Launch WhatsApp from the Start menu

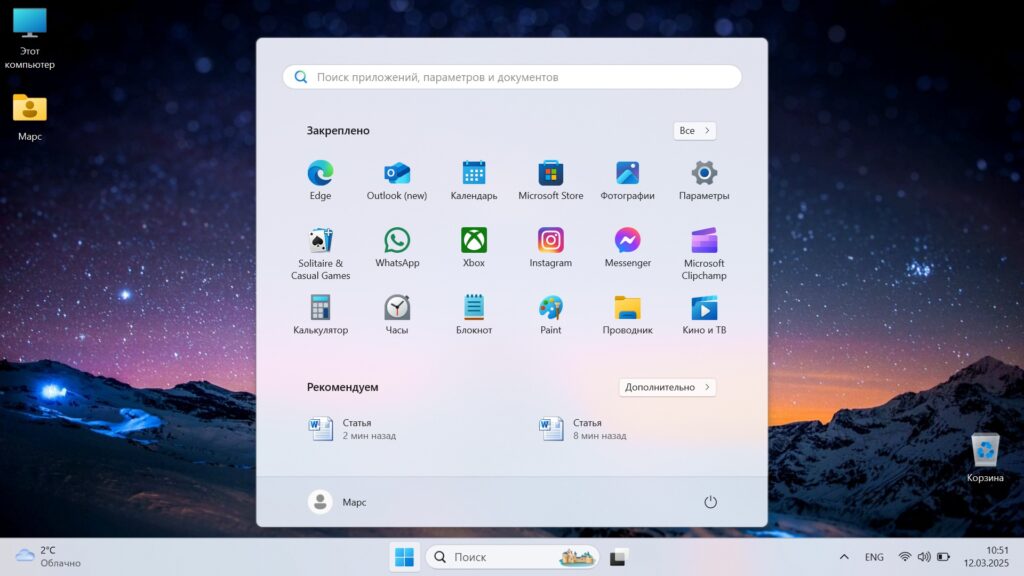pos(397,248)
